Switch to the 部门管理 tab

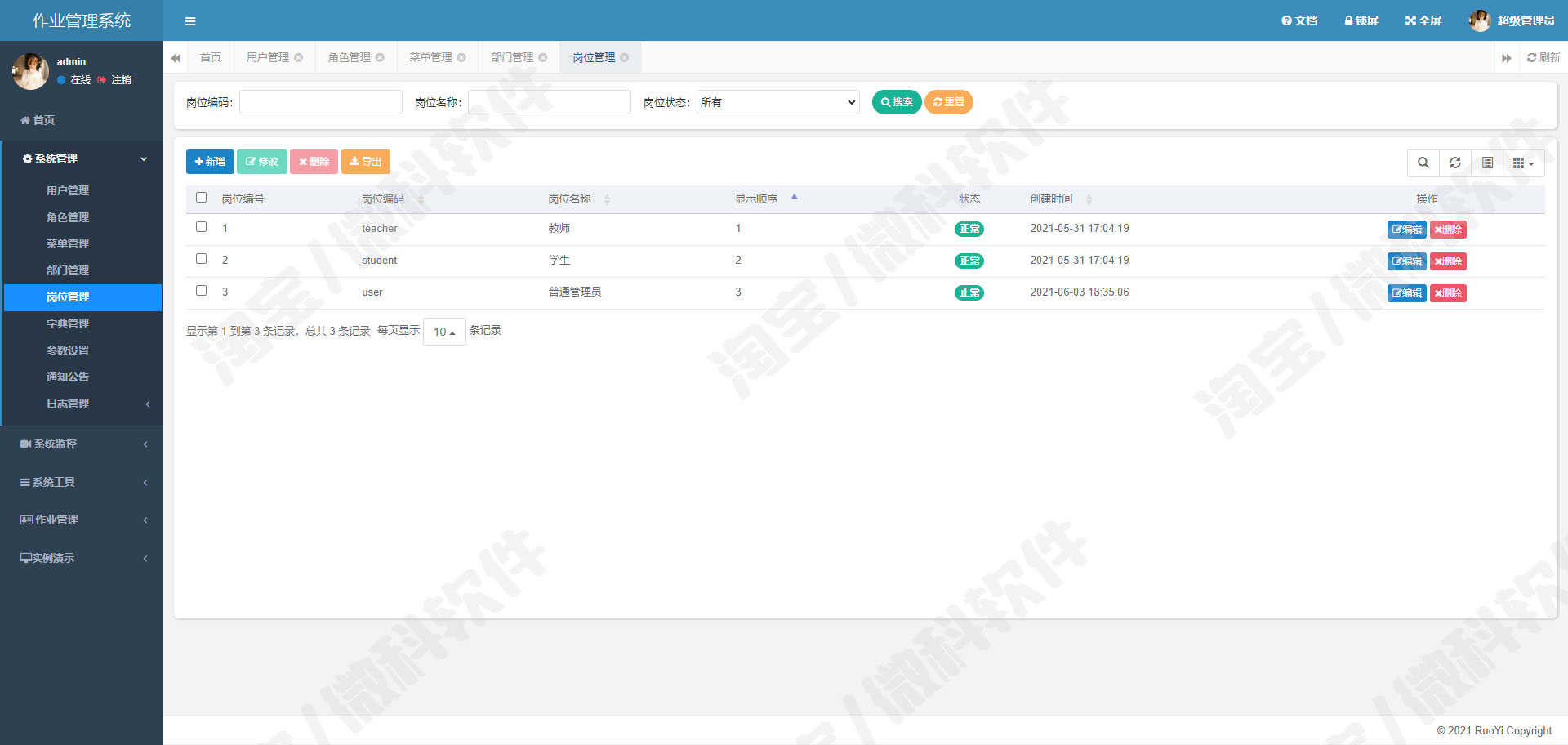(x=512, y=57)
